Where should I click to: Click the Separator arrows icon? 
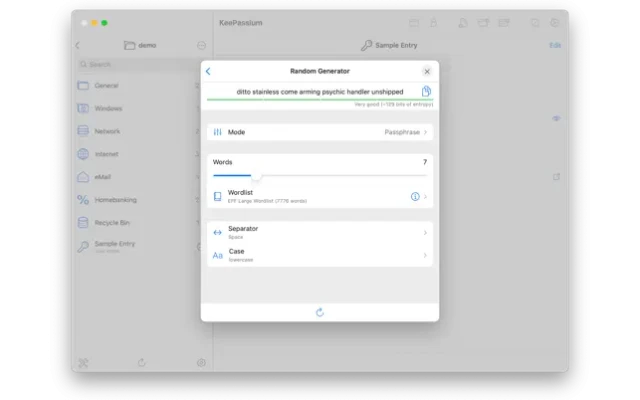coord(218,232)
